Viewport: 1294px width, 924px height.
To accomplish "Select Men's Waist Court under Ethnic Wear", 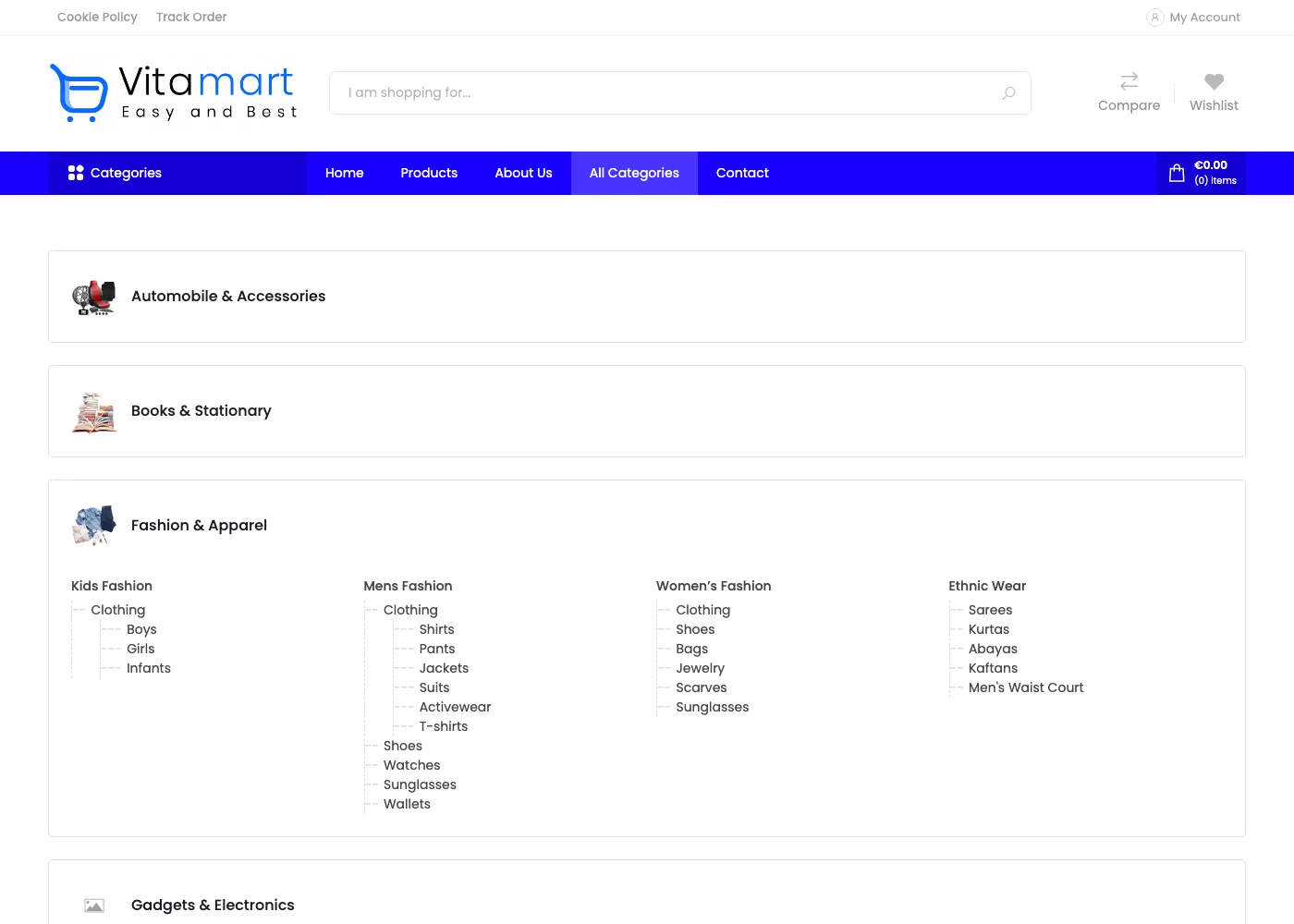I will click(1026, 687).
